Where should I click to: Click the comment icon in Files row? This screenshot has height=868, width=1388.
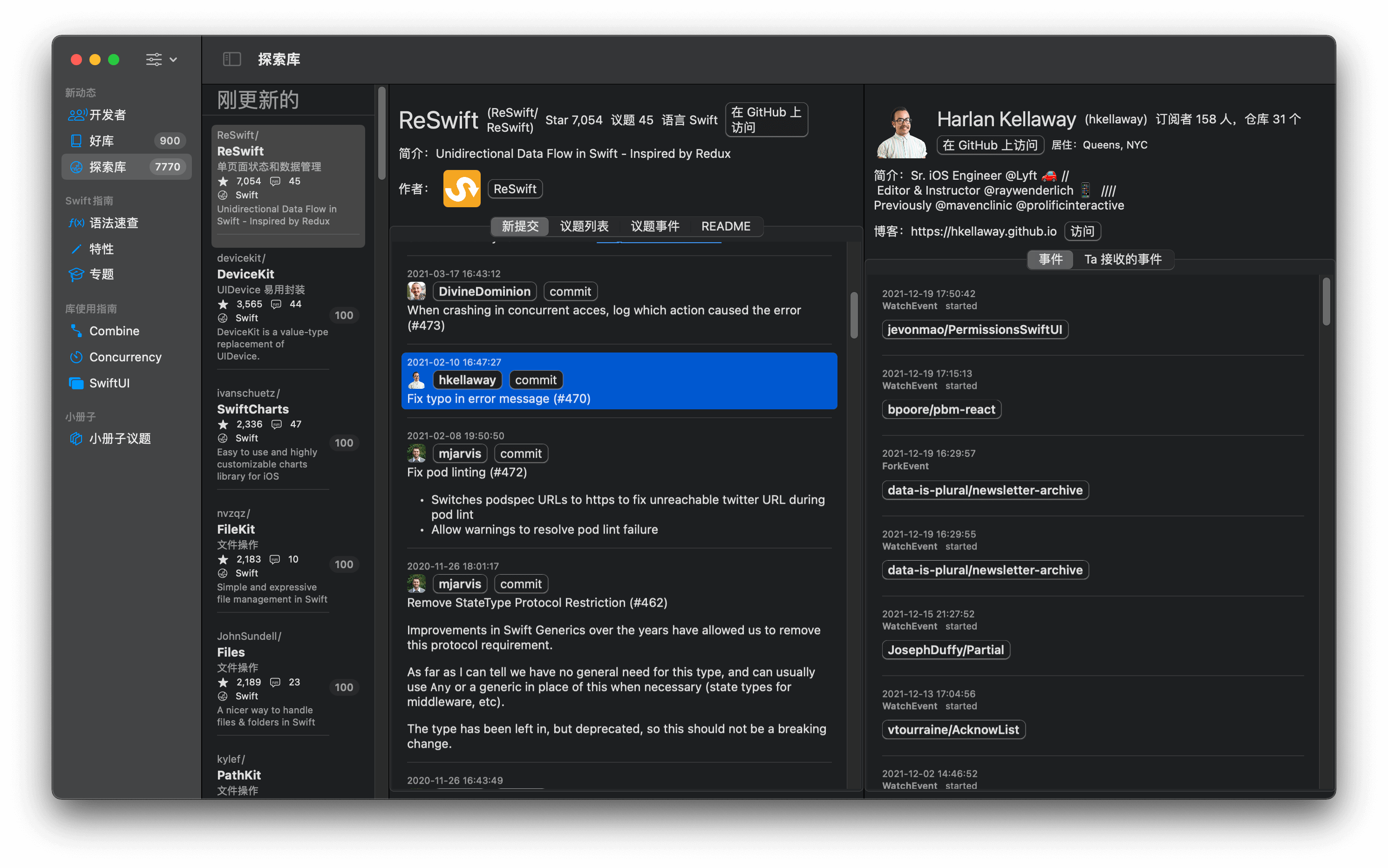(276, 682)
